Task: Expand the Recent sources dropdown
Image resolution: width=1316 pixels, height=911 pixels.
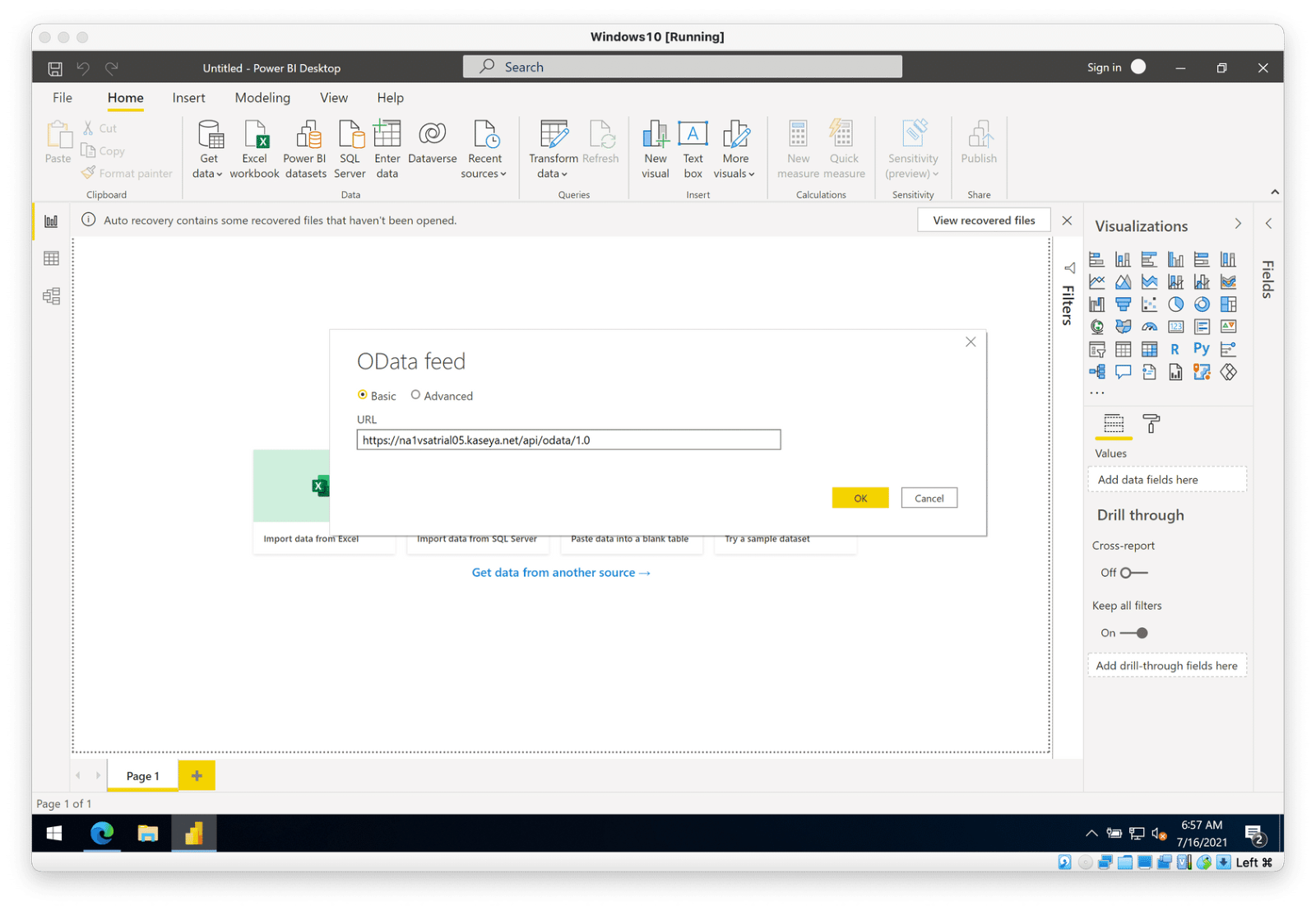Action: [x=484, y=149]
